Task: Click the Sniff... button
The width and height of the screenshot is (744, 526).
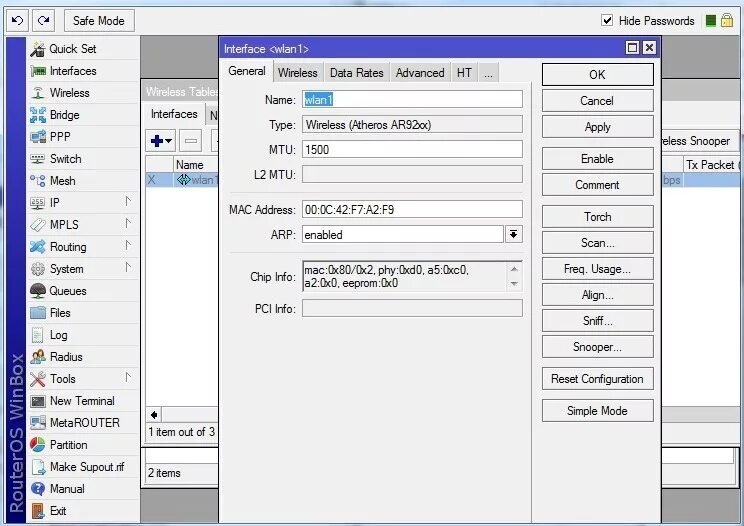Action: coord(597,321)
